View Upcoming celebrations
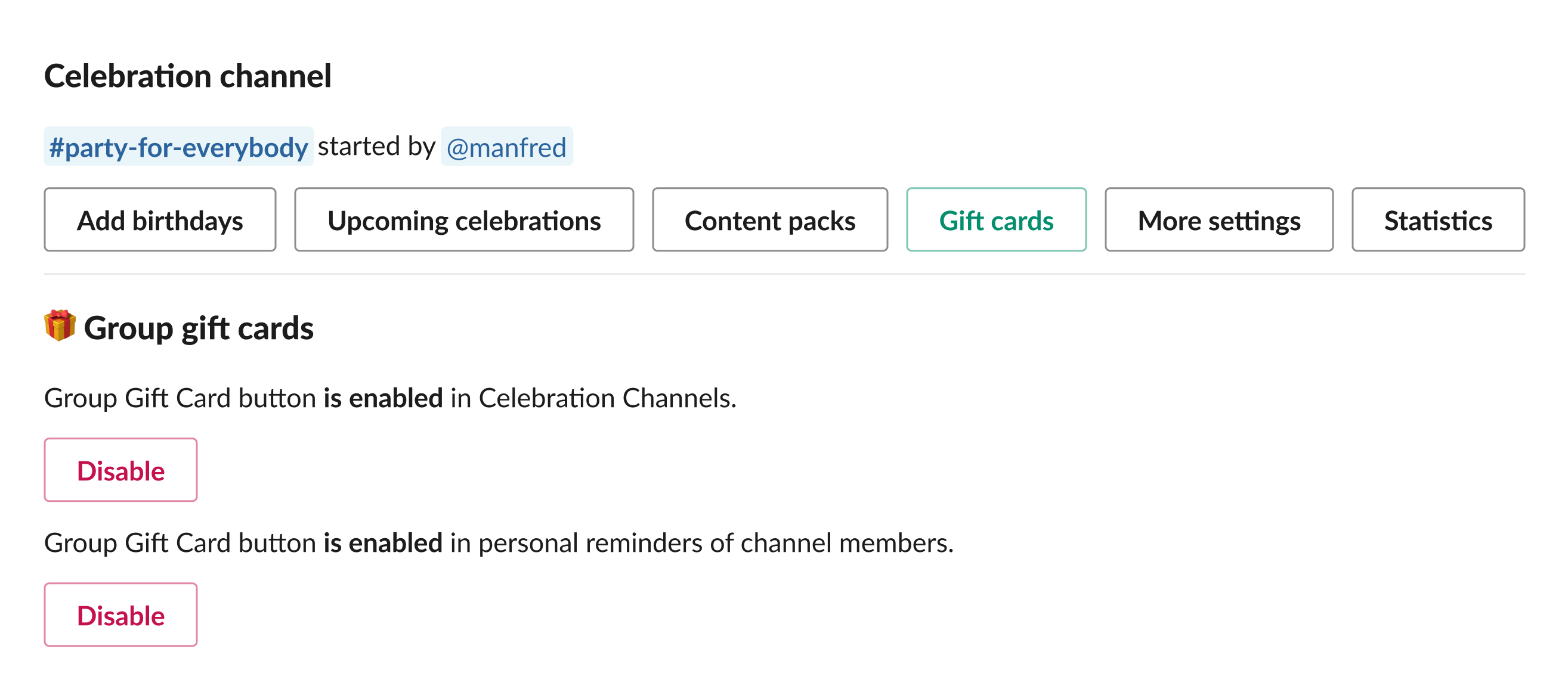 464,219
